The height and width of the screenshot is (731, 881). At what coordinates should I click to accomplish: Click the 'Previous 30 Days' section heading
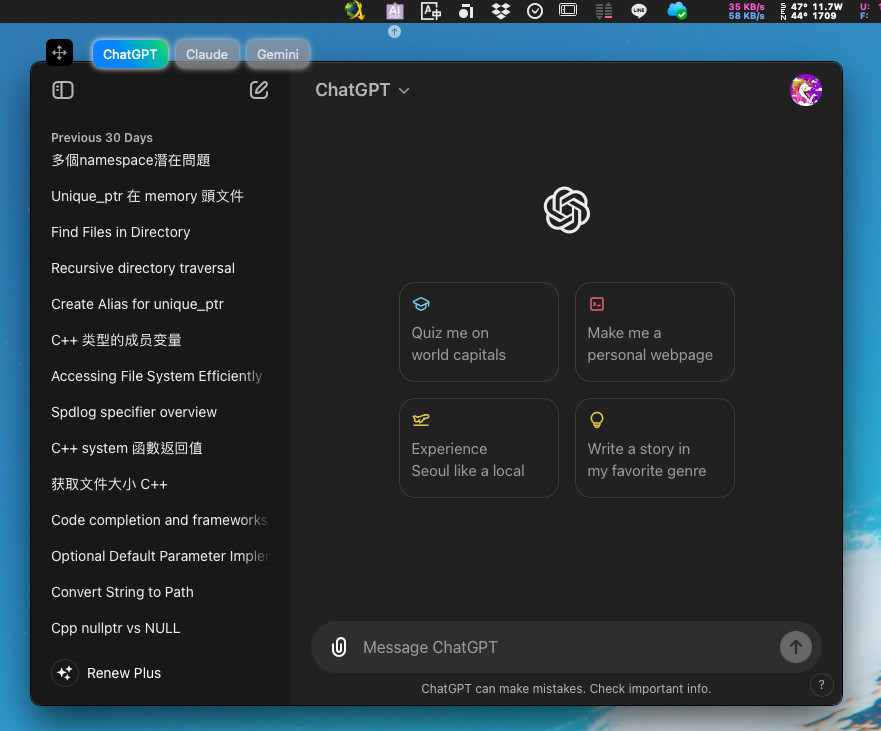tap(102, 138)
